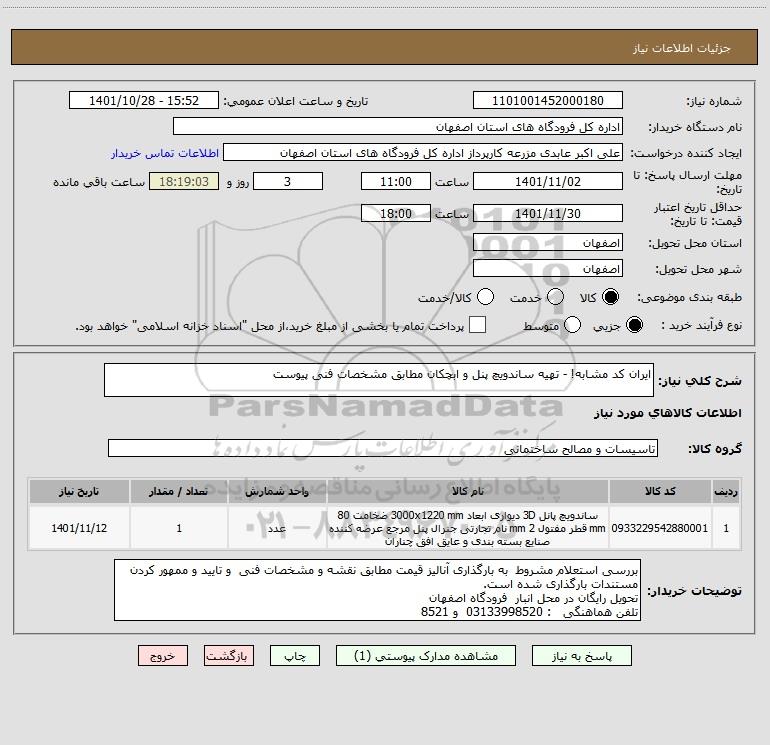The image size is (770, 745).
Task: Select the خدمت radio button
Action: 555,297
